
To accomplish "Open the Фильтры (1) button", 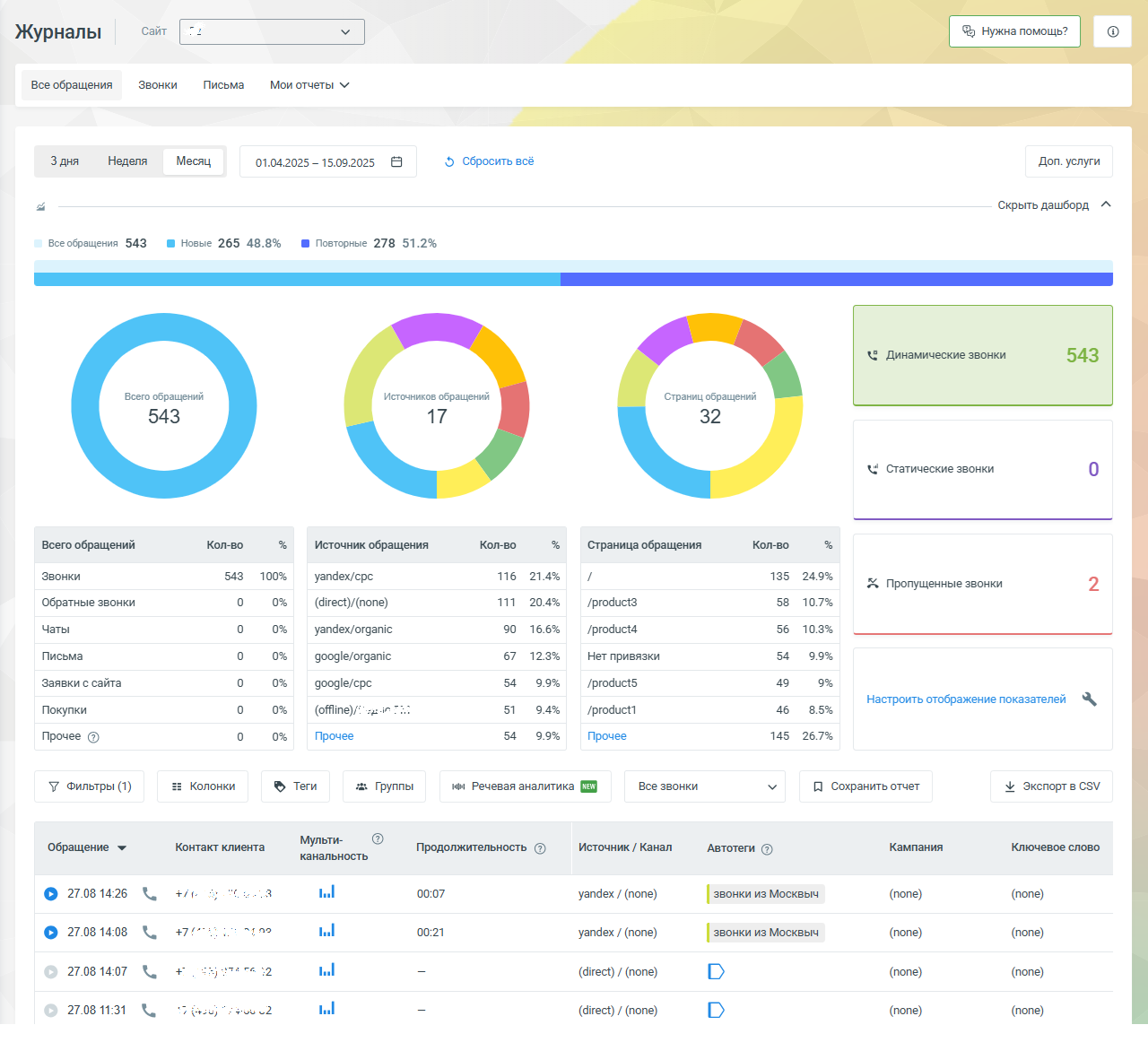I will click(x=89, y=786).
